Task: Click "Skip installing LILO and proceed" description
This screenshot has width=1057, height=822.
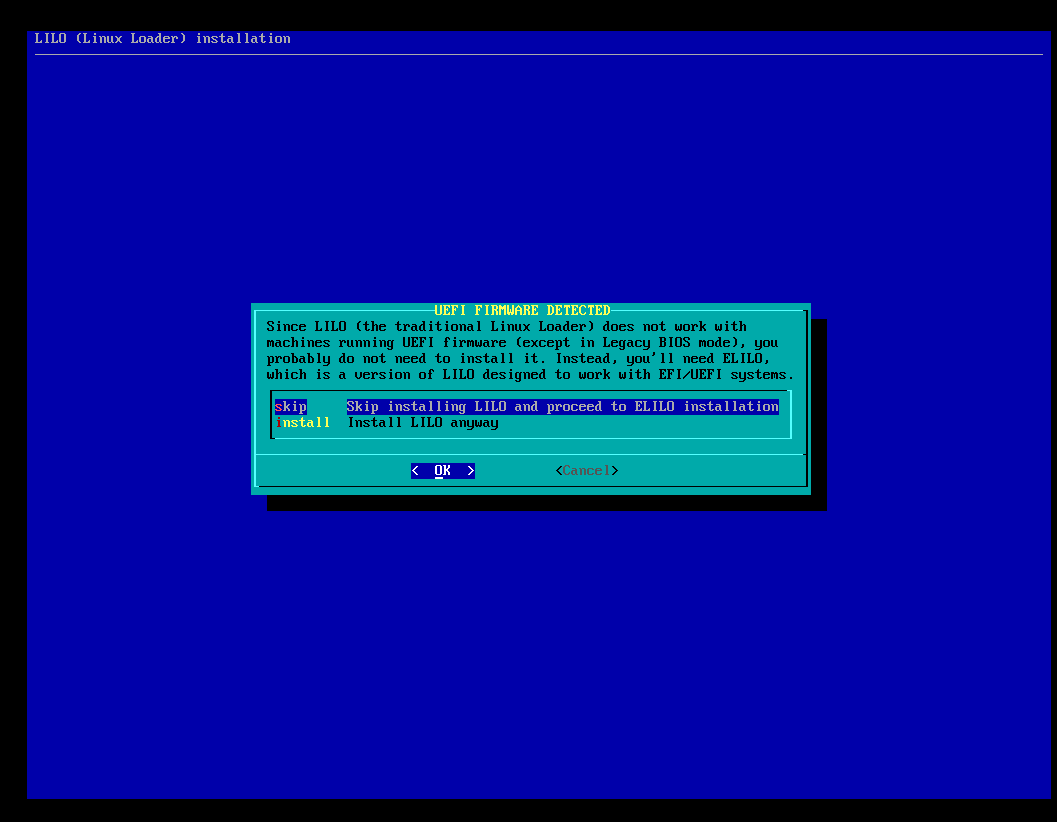Action: click(562, 407)
